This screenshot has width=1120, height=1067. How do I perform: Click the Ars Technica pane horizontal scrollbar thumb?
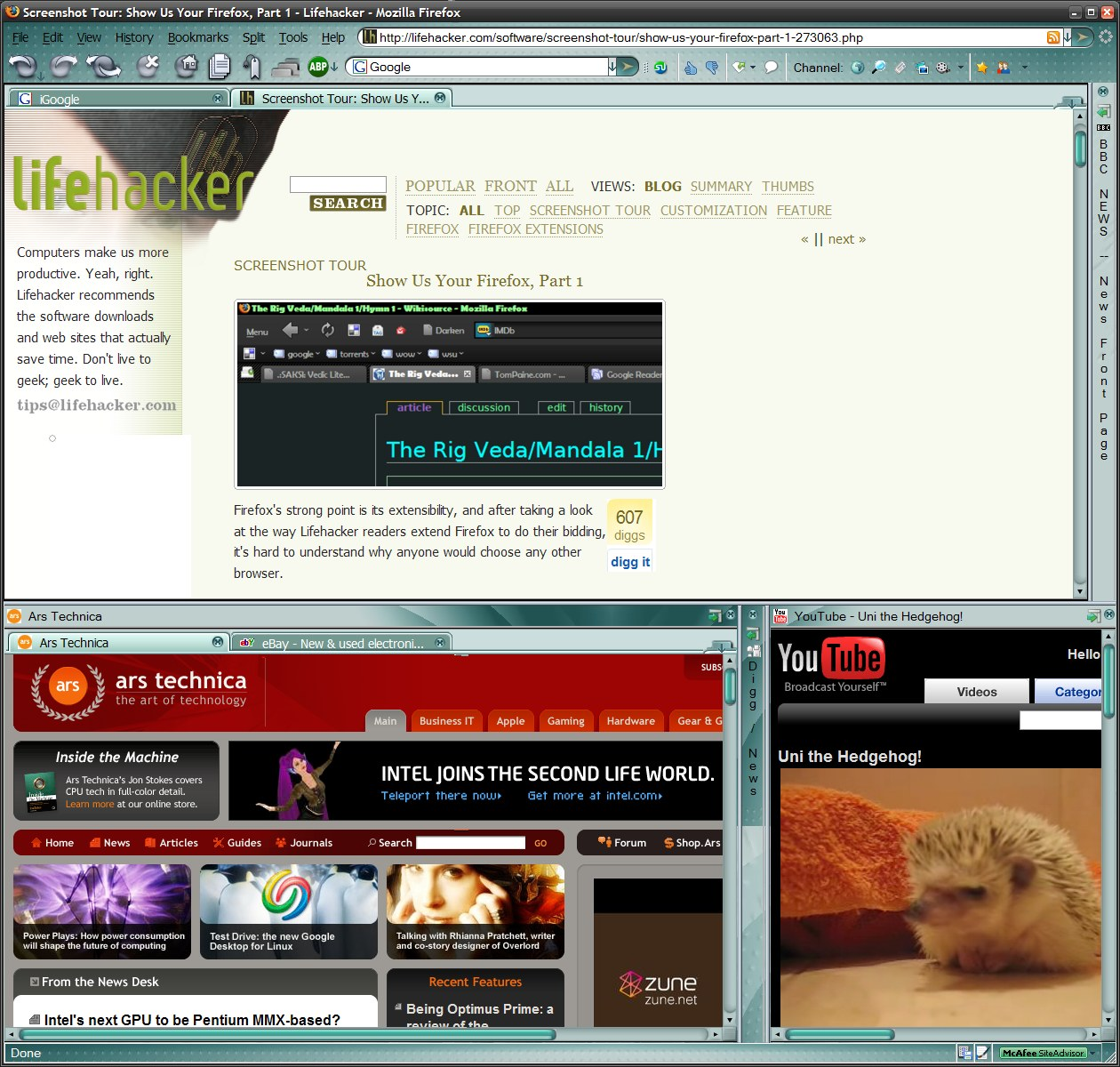point(286,1035)
